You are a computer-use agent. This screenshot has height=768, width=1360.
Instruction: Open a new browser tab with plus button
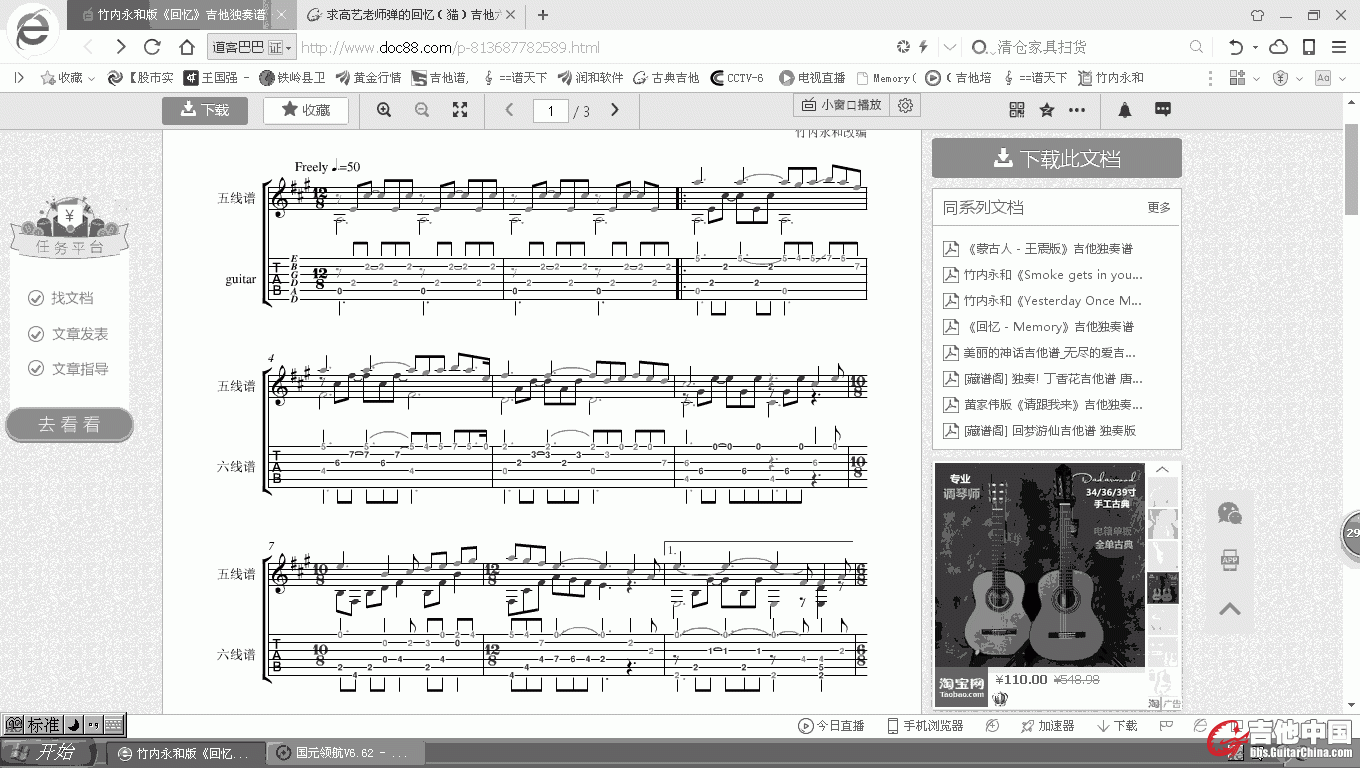543,15
